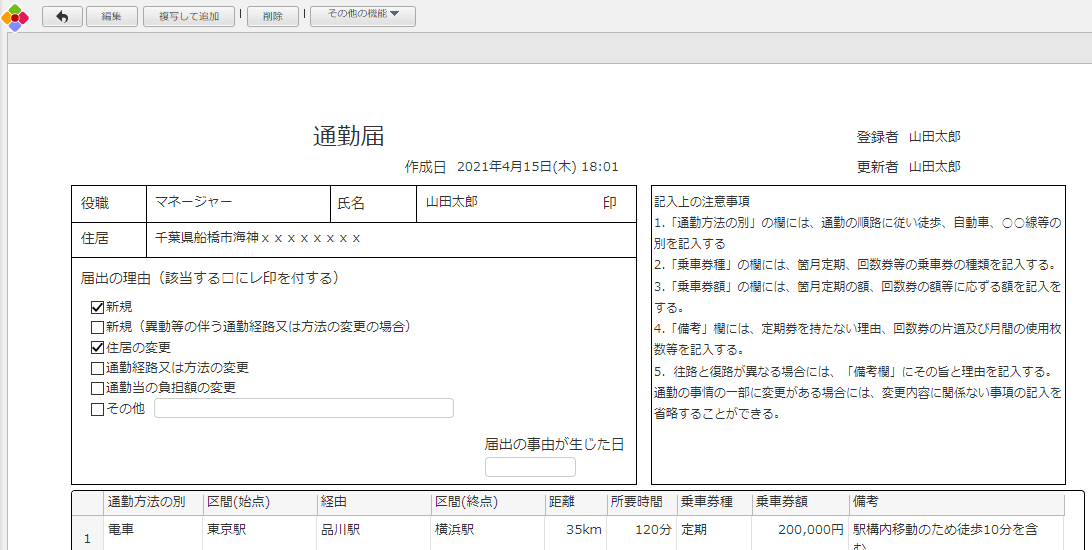This screenshot has width=1092, height=550.
Task: Select the 通勤方法の別 column header
Action: coord(146,502)
